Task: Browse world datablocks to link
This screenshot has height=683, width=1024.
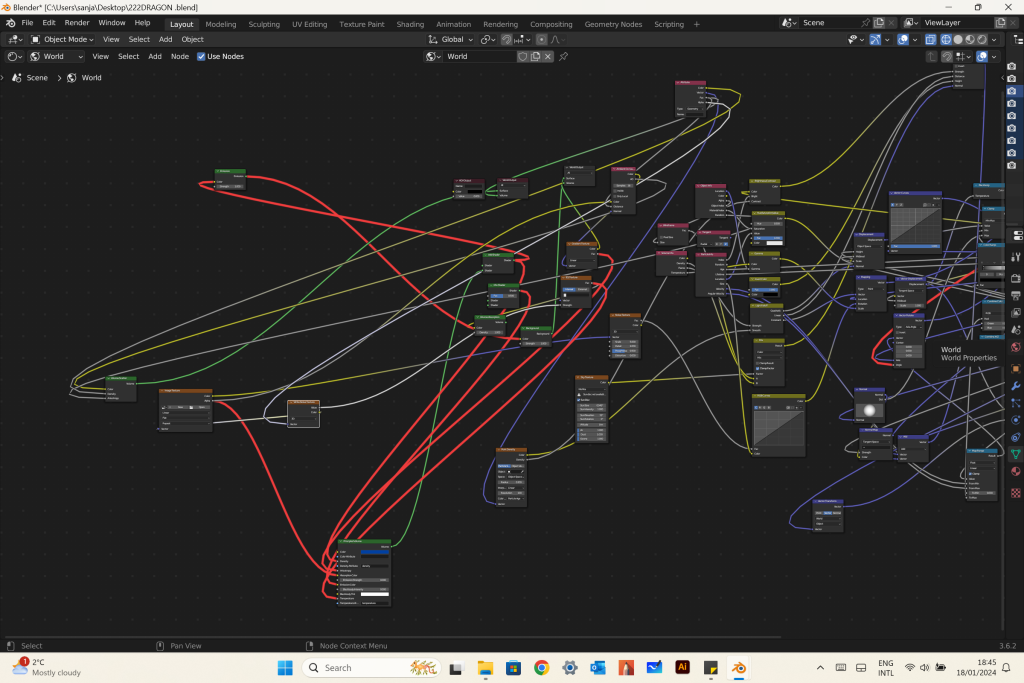Action: 433,56
